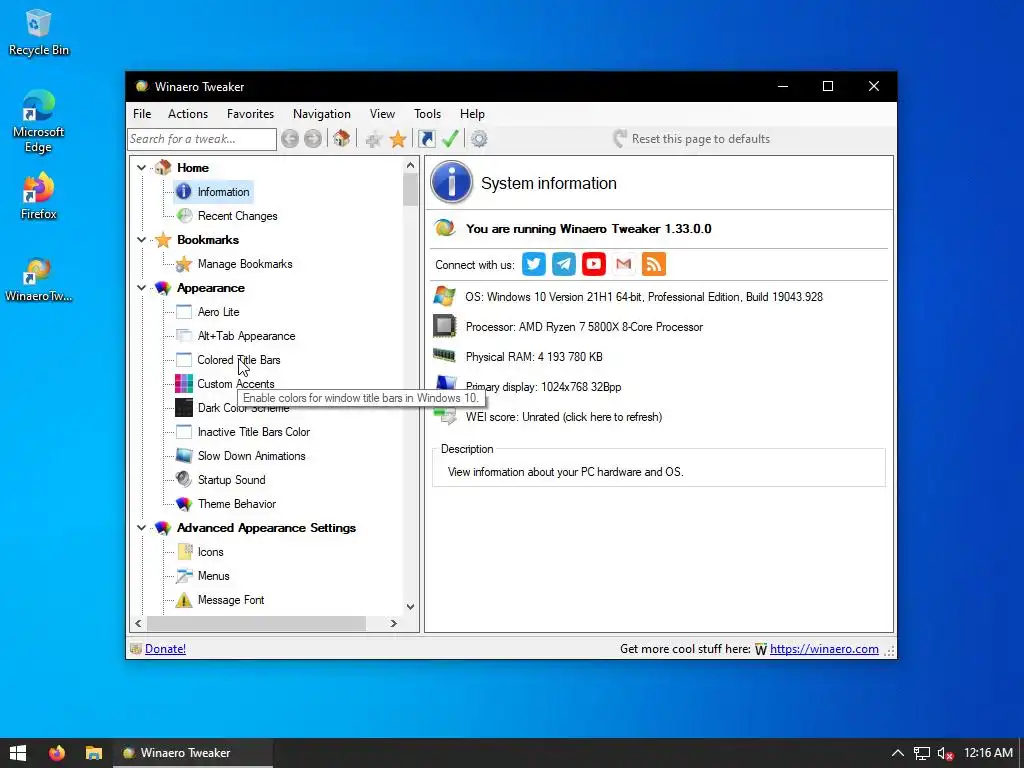Click the Startup Sound speaker icon
Viewport: 1024px width, 768px height.
click(184, 479)
